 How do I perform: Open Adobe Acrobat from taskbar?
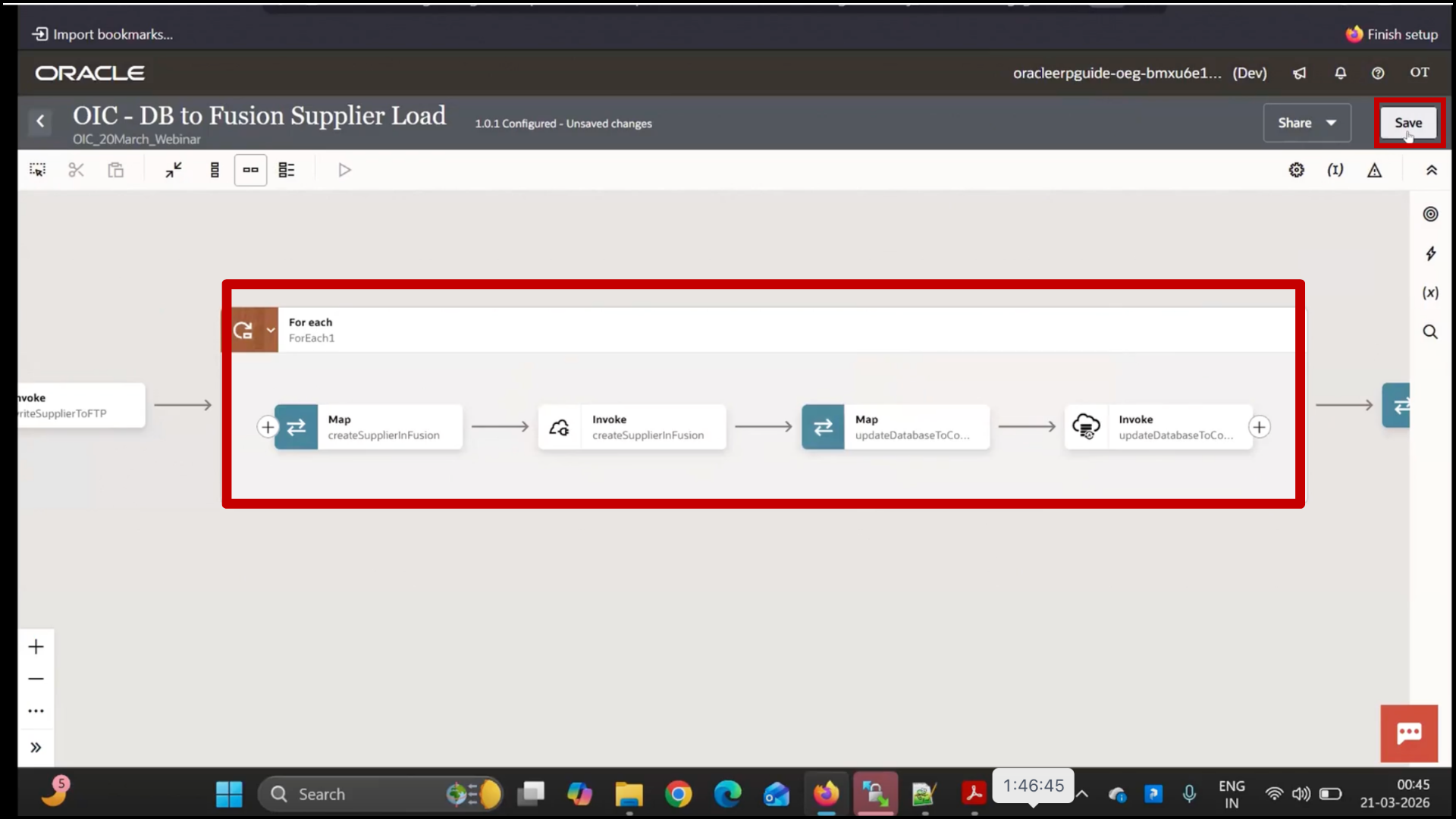click(974, 794)
